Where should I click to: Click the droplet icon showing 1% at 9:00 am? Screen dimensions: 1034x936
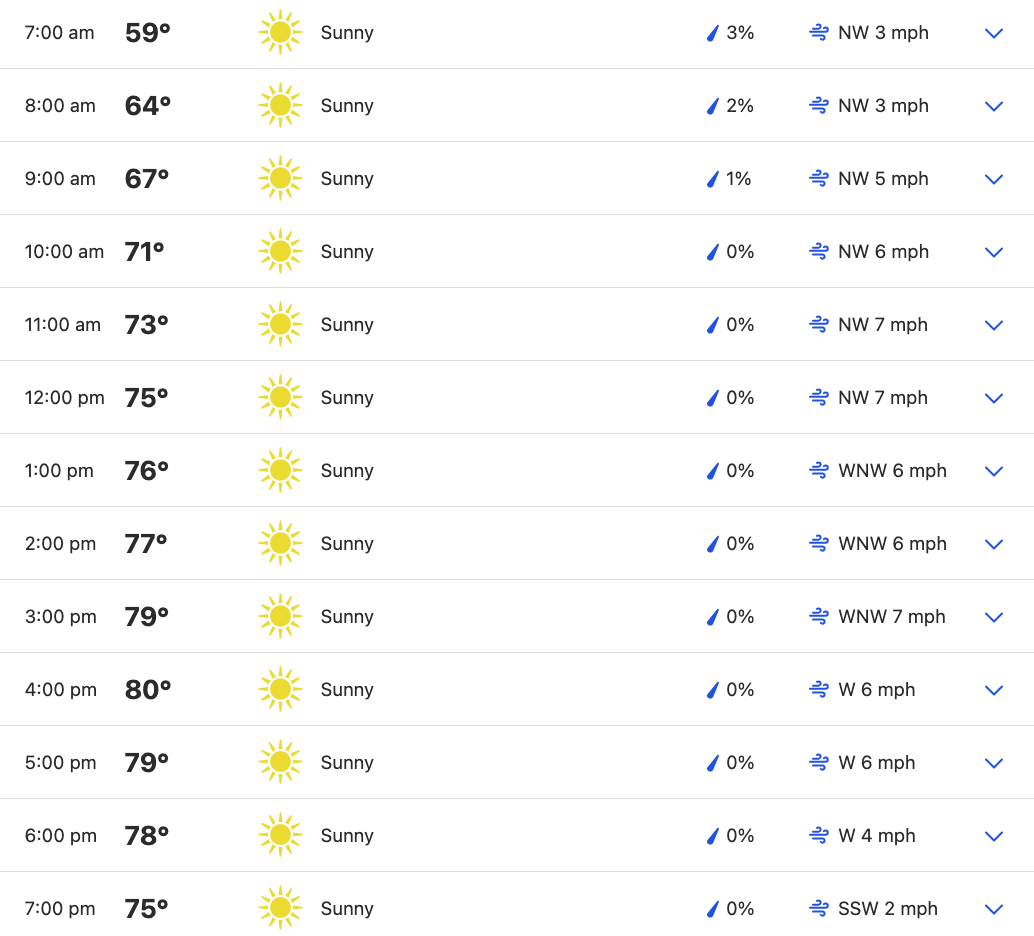(713, 179)
